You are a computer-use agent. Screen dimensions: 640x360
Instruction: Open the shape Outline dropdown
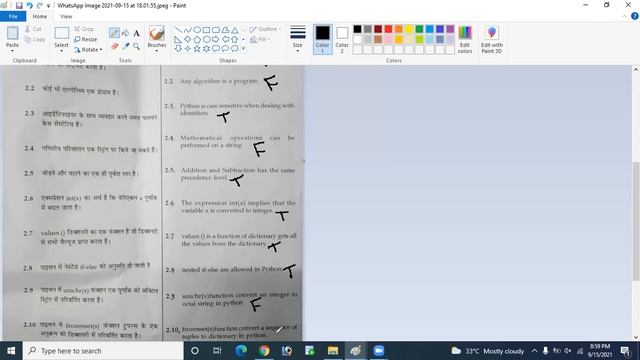coord(265,29)
